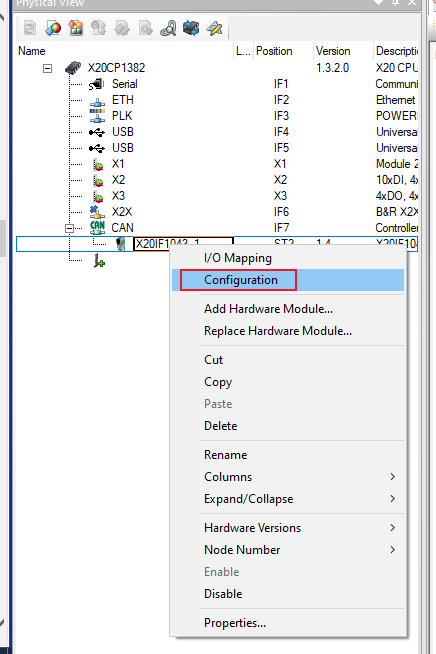Image resolution: width=436 pixels, height=654 pixels.
Task: Collapse the X20CP1382 tree node
Action: tap(48, 68)
